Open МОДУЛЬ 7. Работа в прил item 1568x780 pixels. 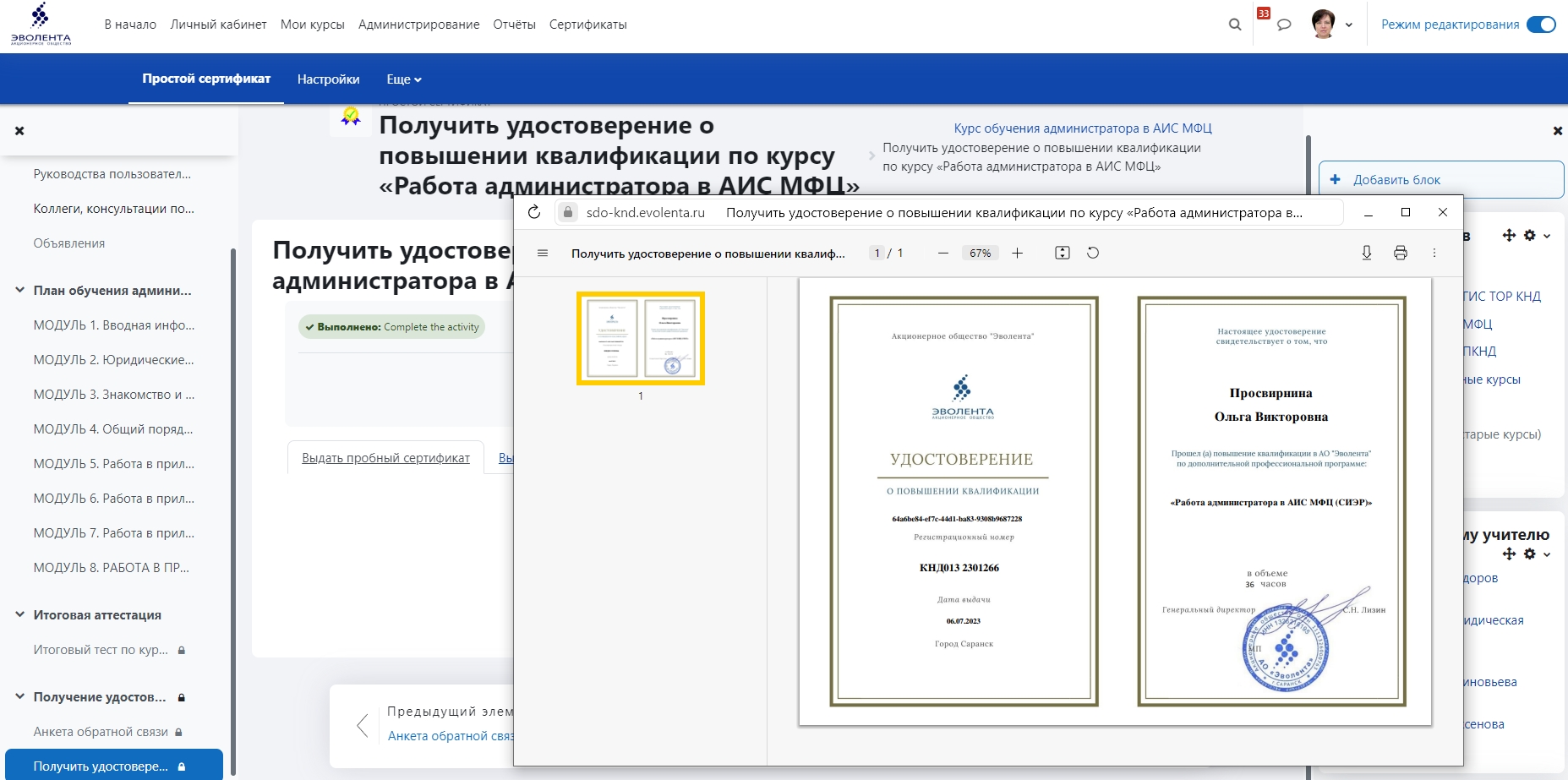tap(114, 533)
